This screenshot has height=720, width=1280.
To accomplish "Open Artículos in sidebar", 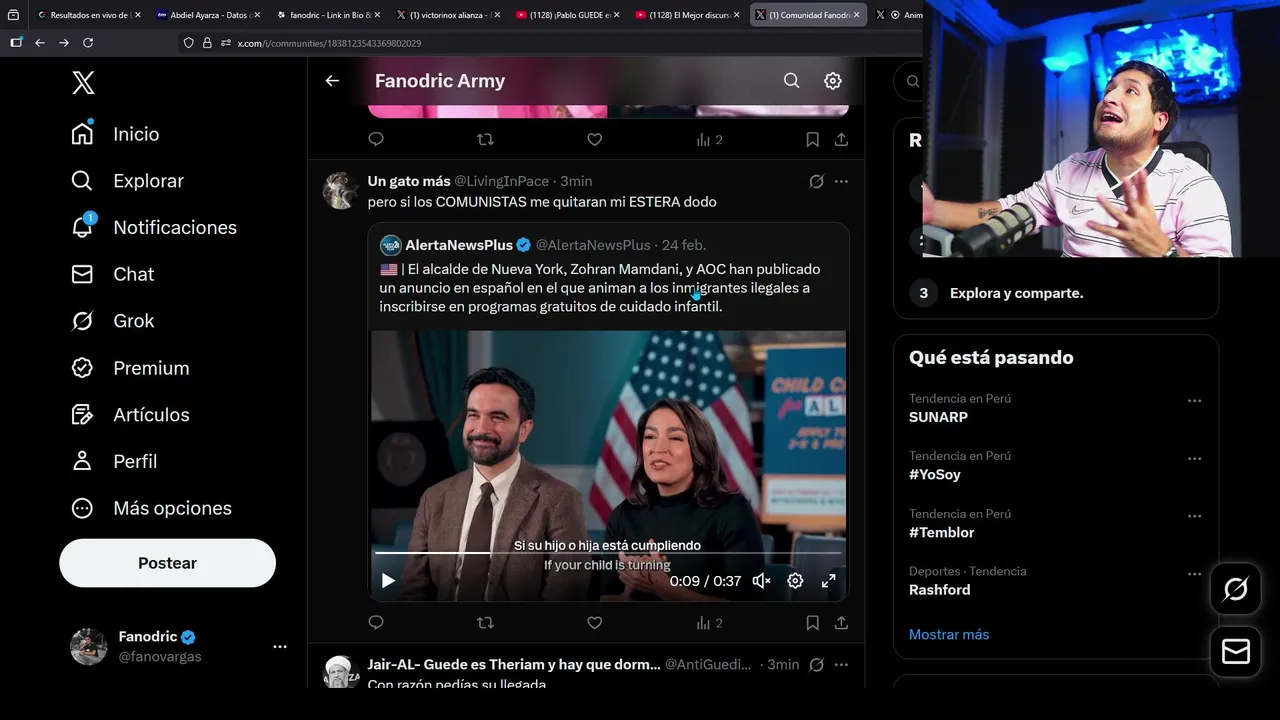I will [130, 414].
